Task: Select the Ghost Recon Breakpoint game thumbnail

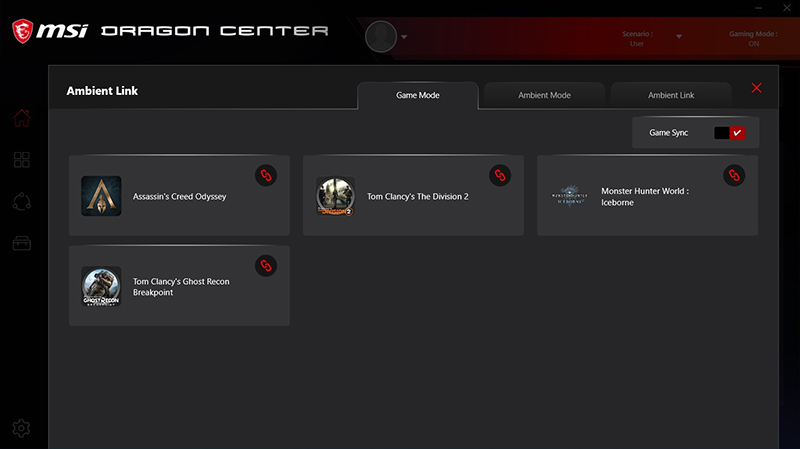Action: [101, 286]
